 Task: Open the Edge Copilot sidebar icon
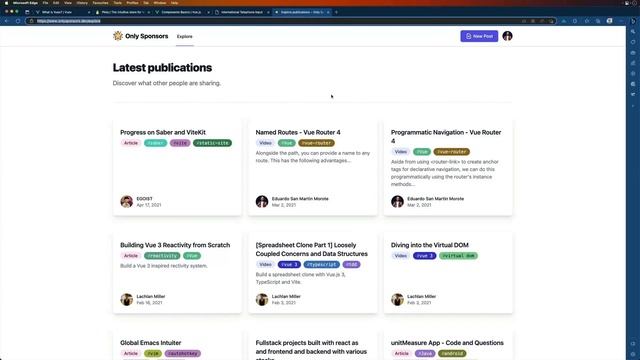click(x=633, y=21)
